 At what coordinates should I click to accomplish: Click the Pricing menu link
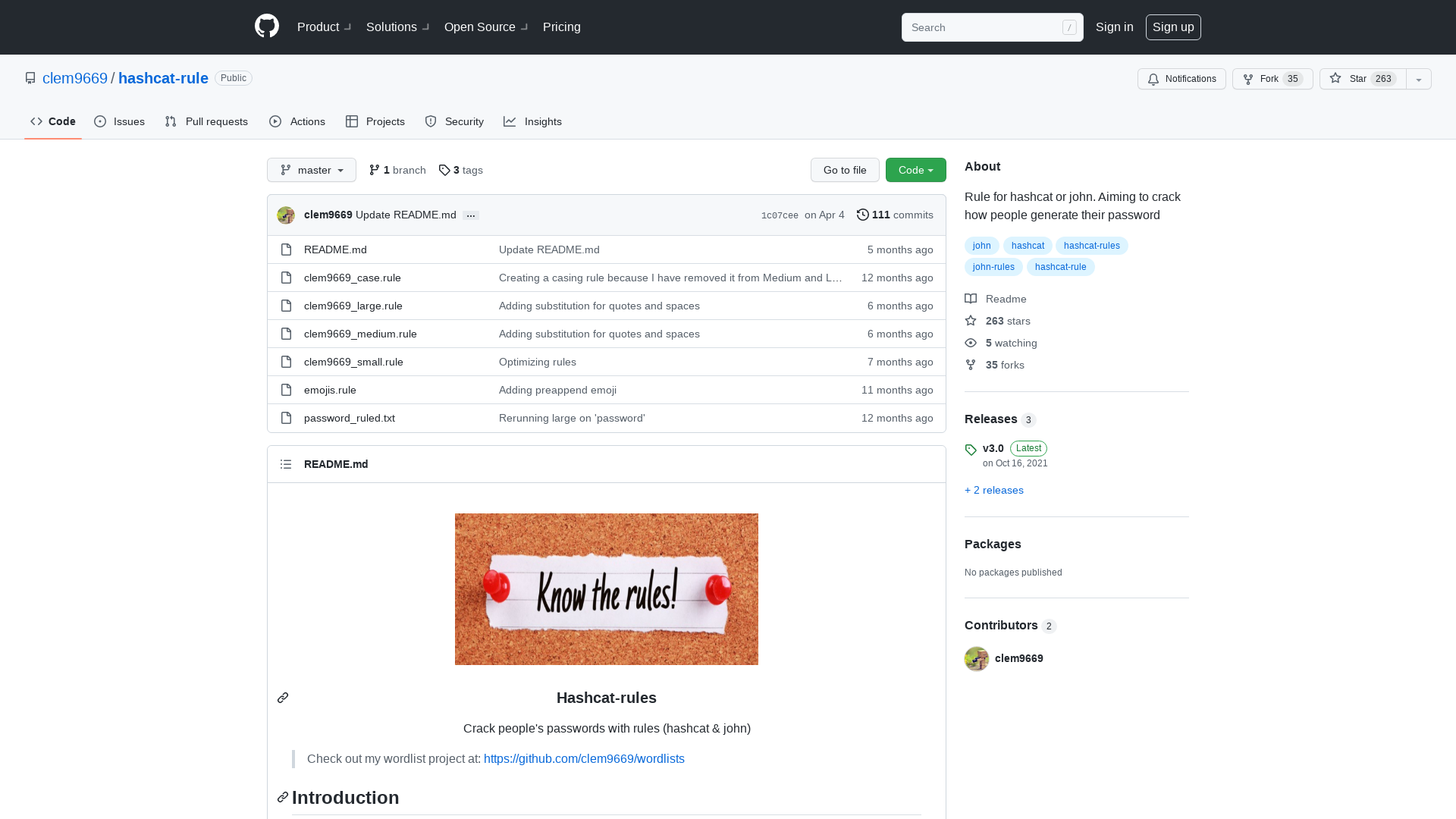(x=562, y=27)
